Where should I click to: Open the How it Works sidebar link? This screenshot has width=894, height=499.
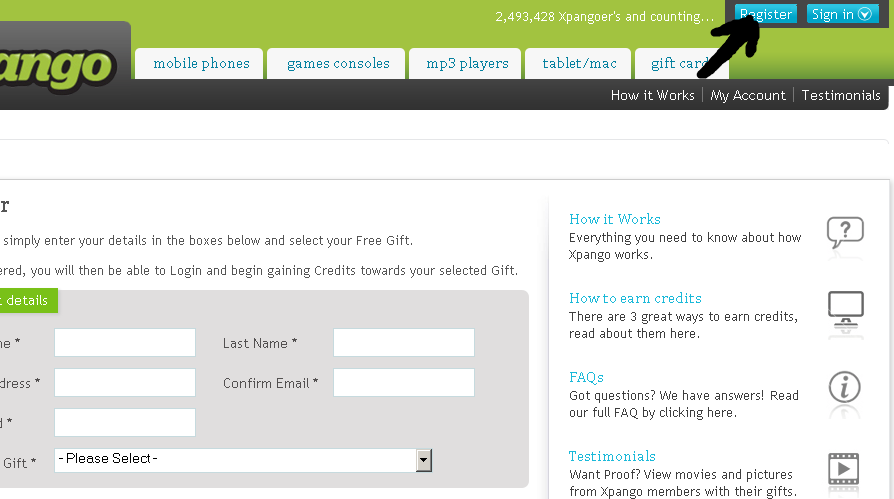(x=615, y=219)
